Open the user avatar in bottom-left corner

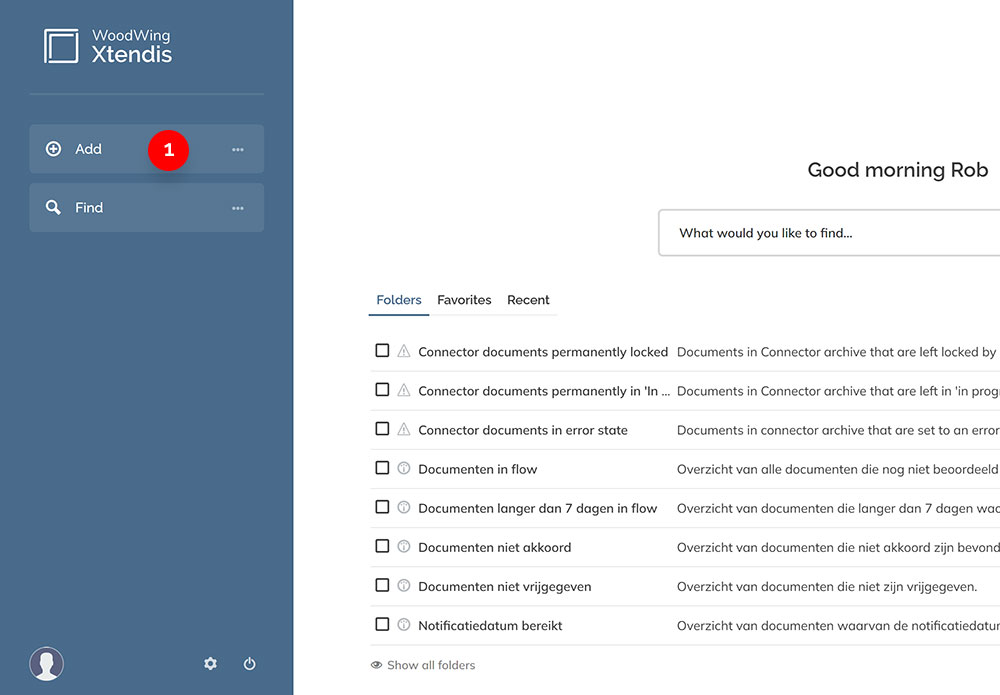[x=46, y=663]
